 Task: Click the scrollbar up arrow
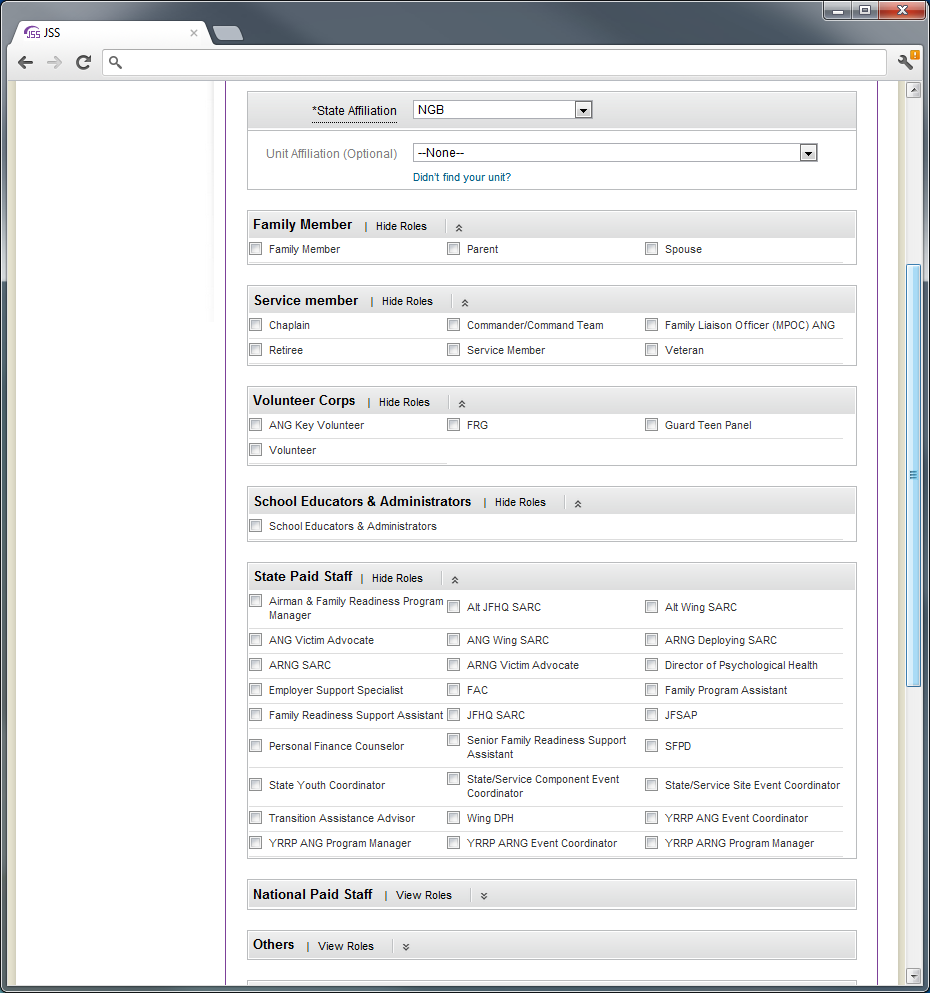[913, 91]
